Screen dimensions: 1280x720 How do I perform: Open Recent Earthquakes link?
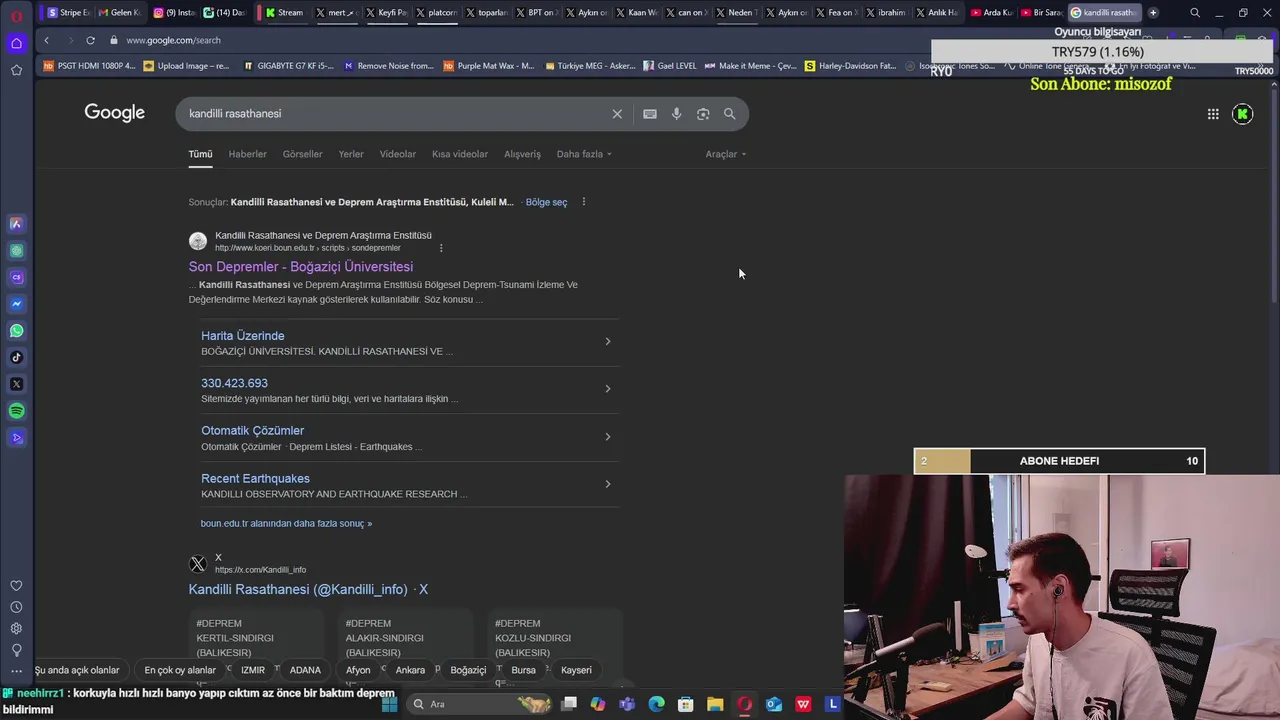point(255,479)
